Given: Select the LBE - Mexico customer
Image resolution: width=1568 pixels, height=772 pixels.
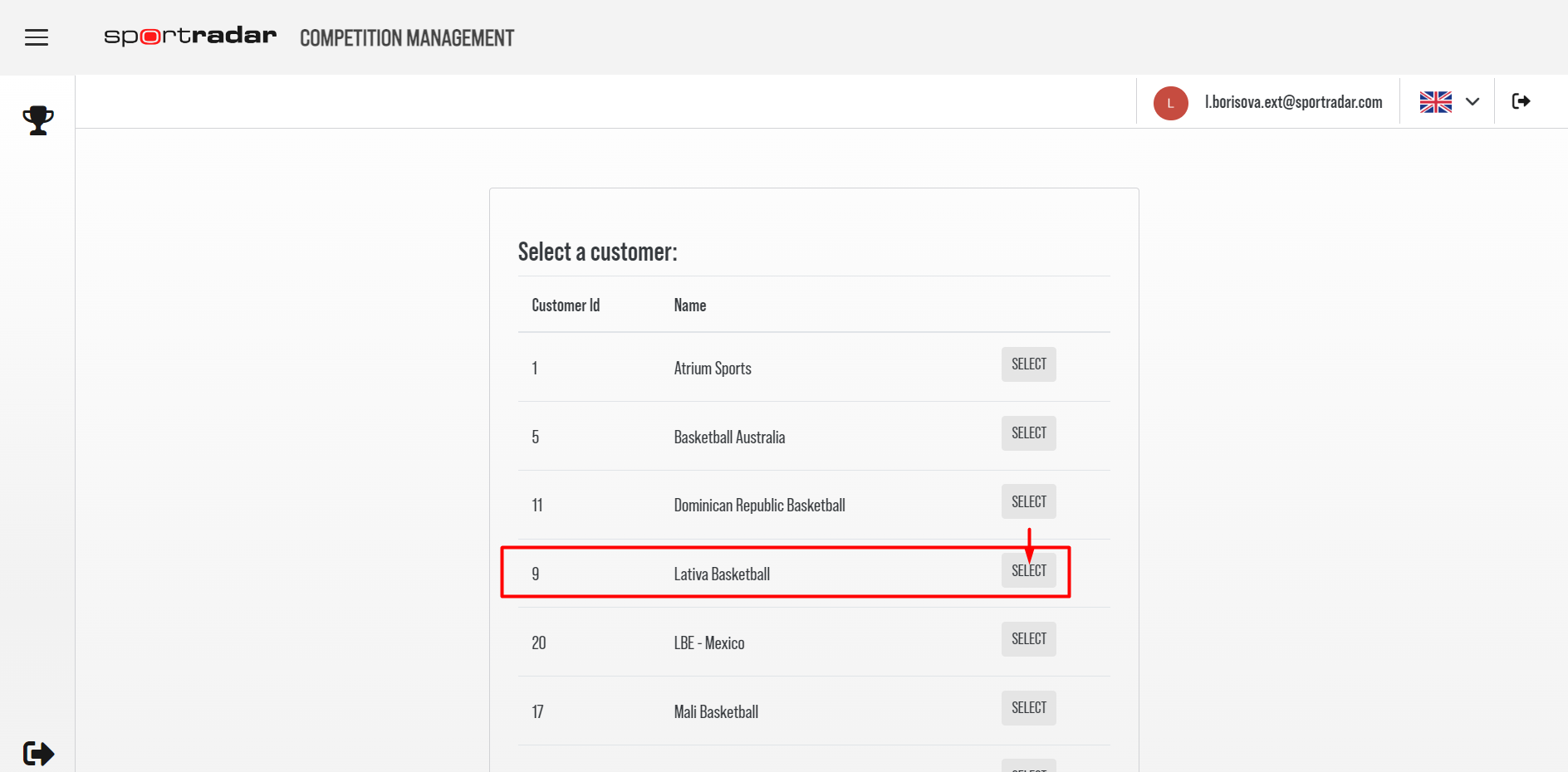Looking at the screenshot, I should pyautogui.click(x=1028, y=639).
